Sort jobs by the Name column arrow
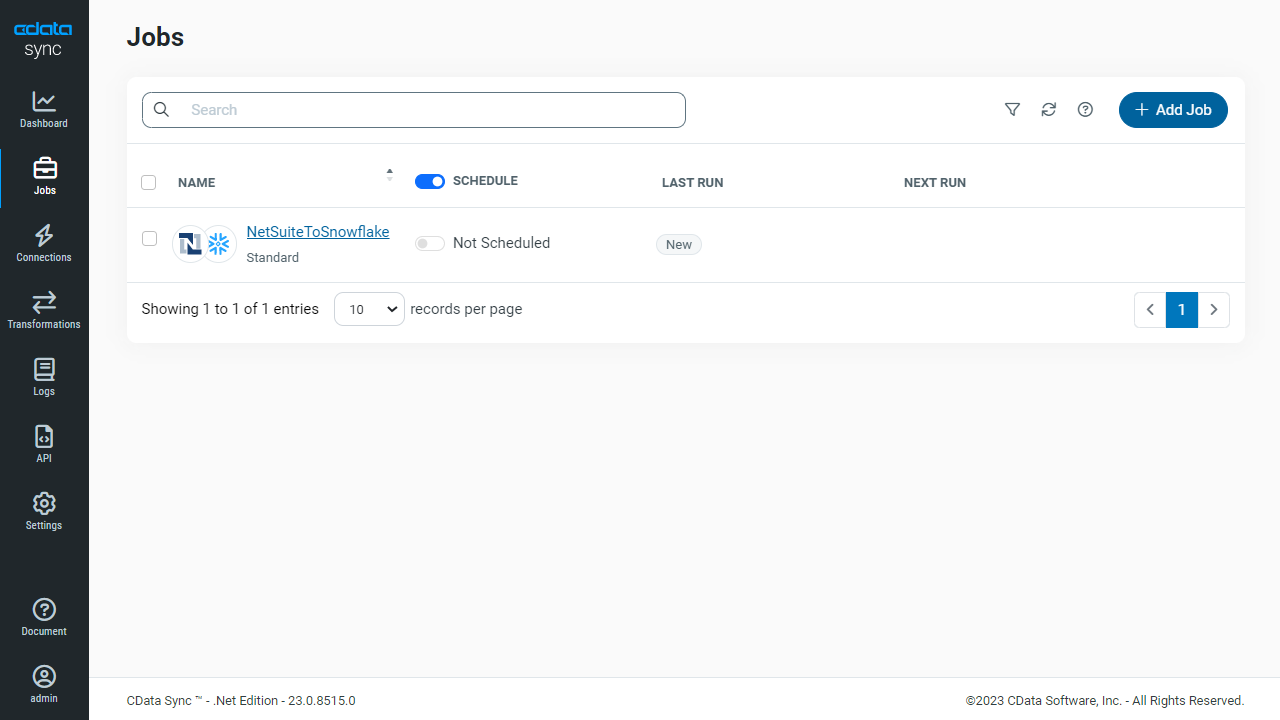 point(389,175)
